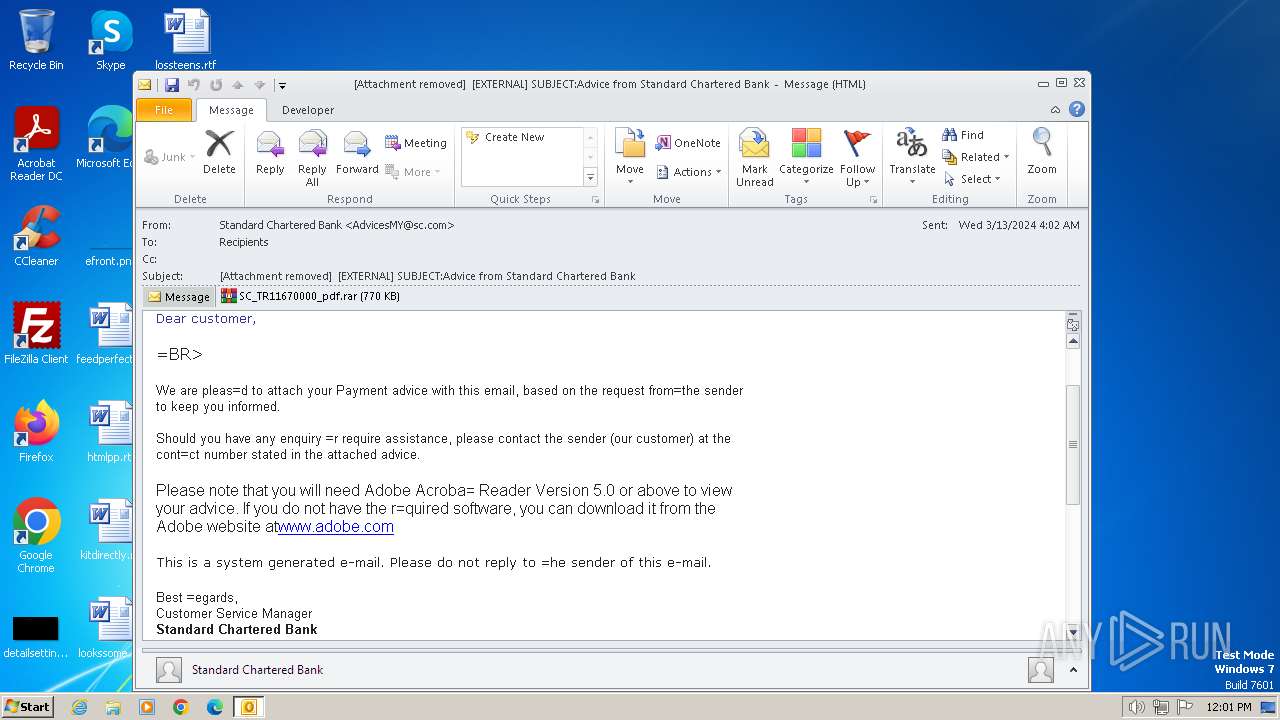The height and width of the screenshot is (720, 1280).
Task: Forward this email
Action: click(357, 153)
